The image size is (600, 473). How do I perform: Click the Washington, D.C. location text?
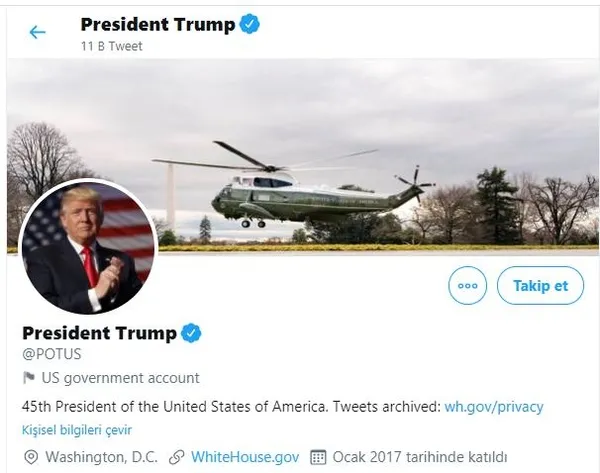pyautogui.click(x=100, y=457)
